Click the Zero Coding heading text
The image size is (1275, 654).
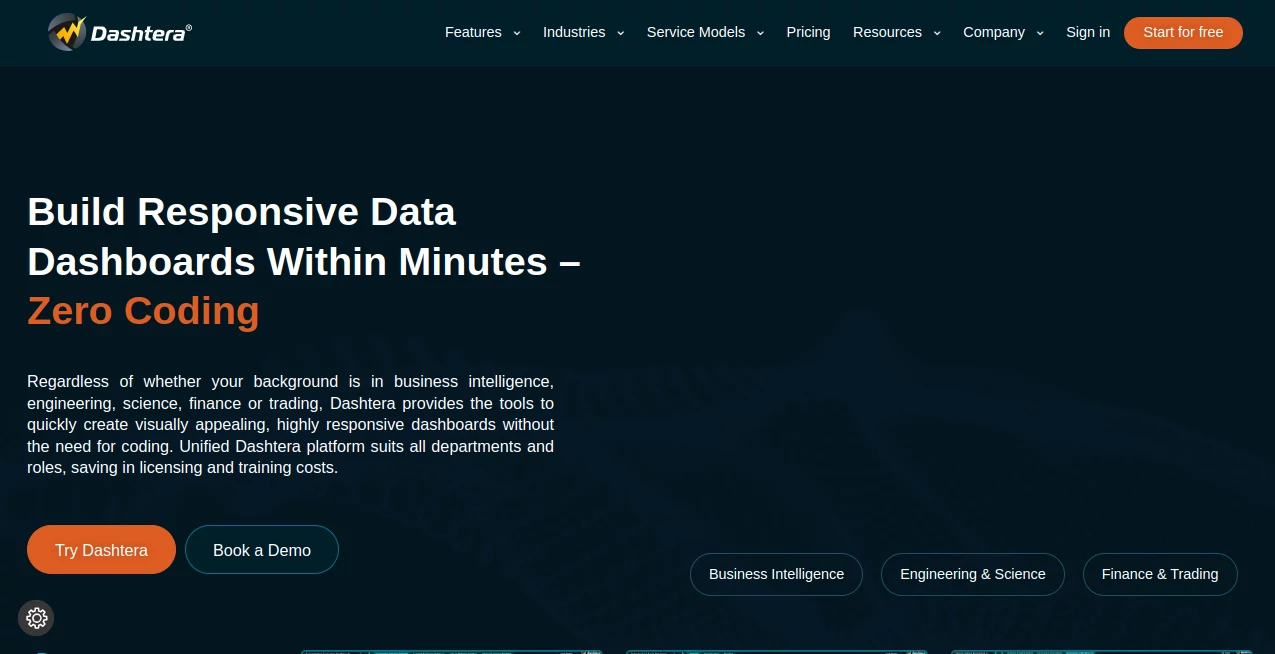coord(143,311)
